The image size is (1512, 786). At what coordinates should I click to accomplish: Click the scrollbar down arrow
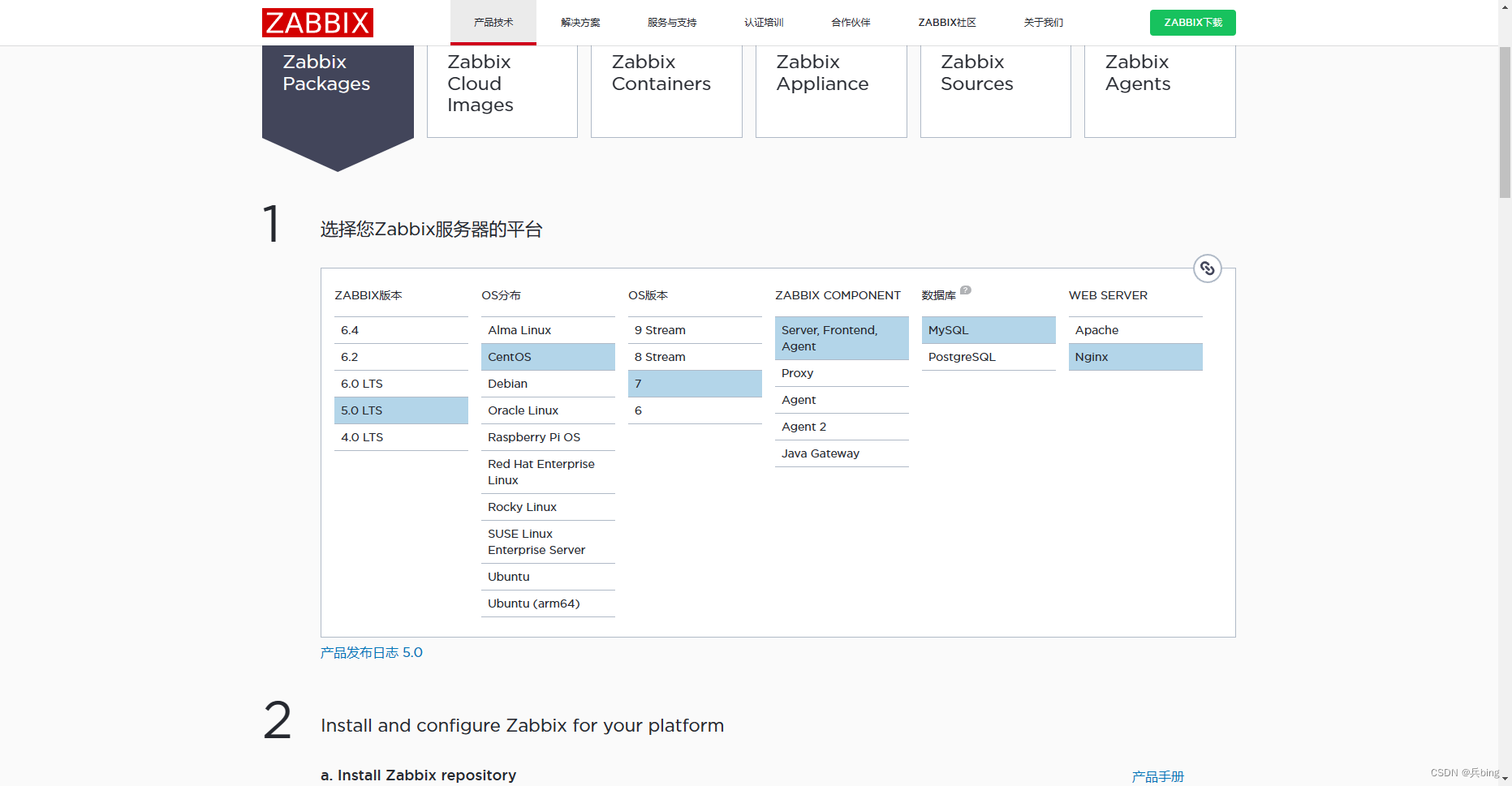1505,779
